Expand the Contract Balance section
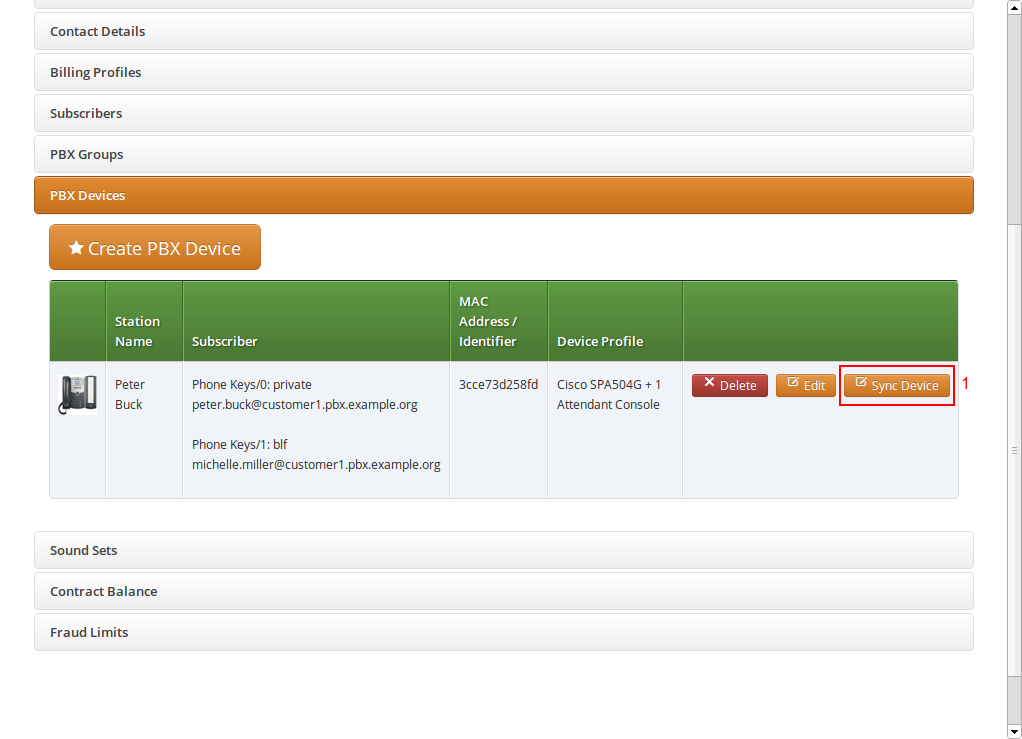Screen dimensions: 1022x739 (x=504, y=591)
